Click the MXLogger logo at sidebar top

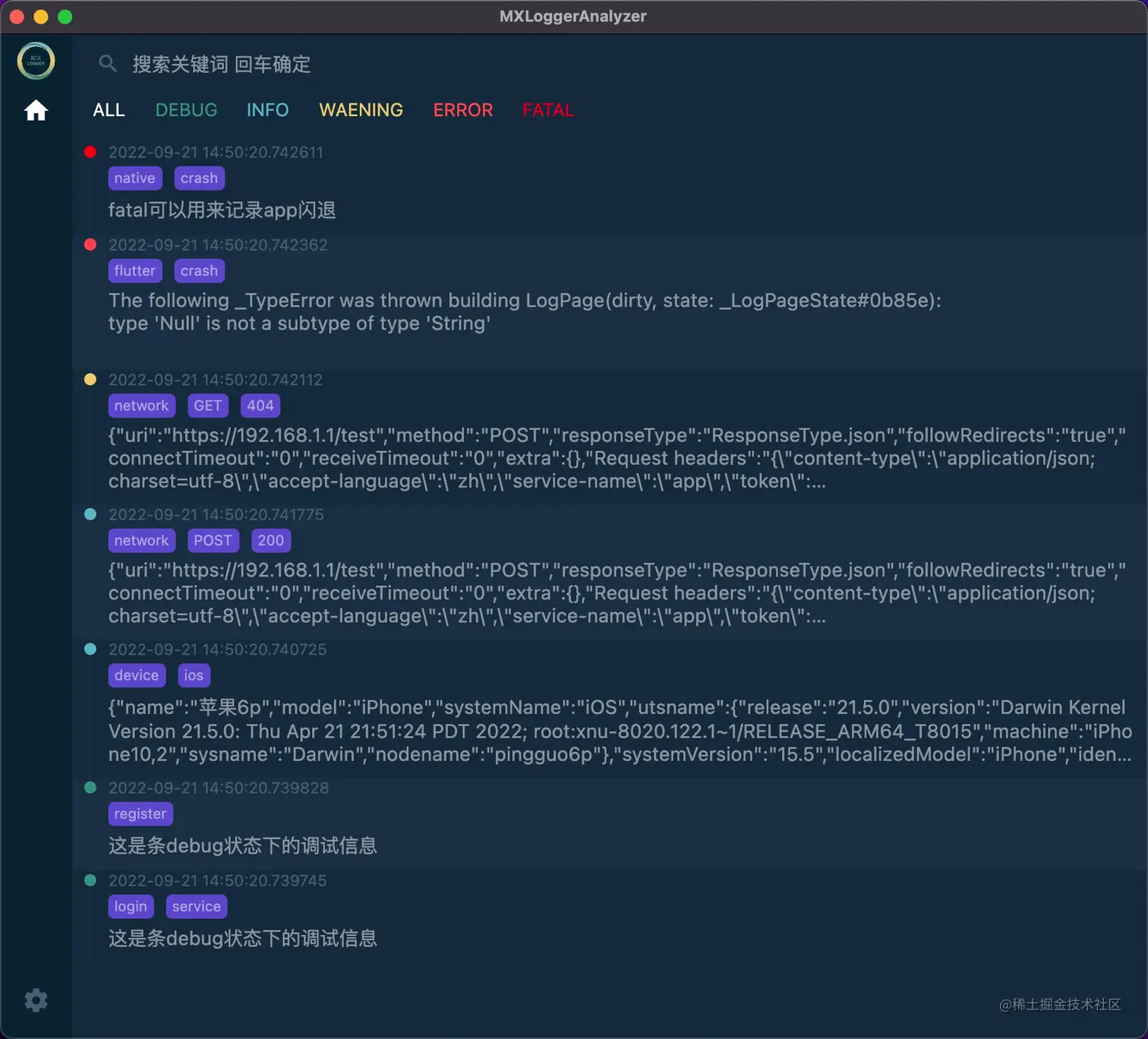tap(36, 60)
